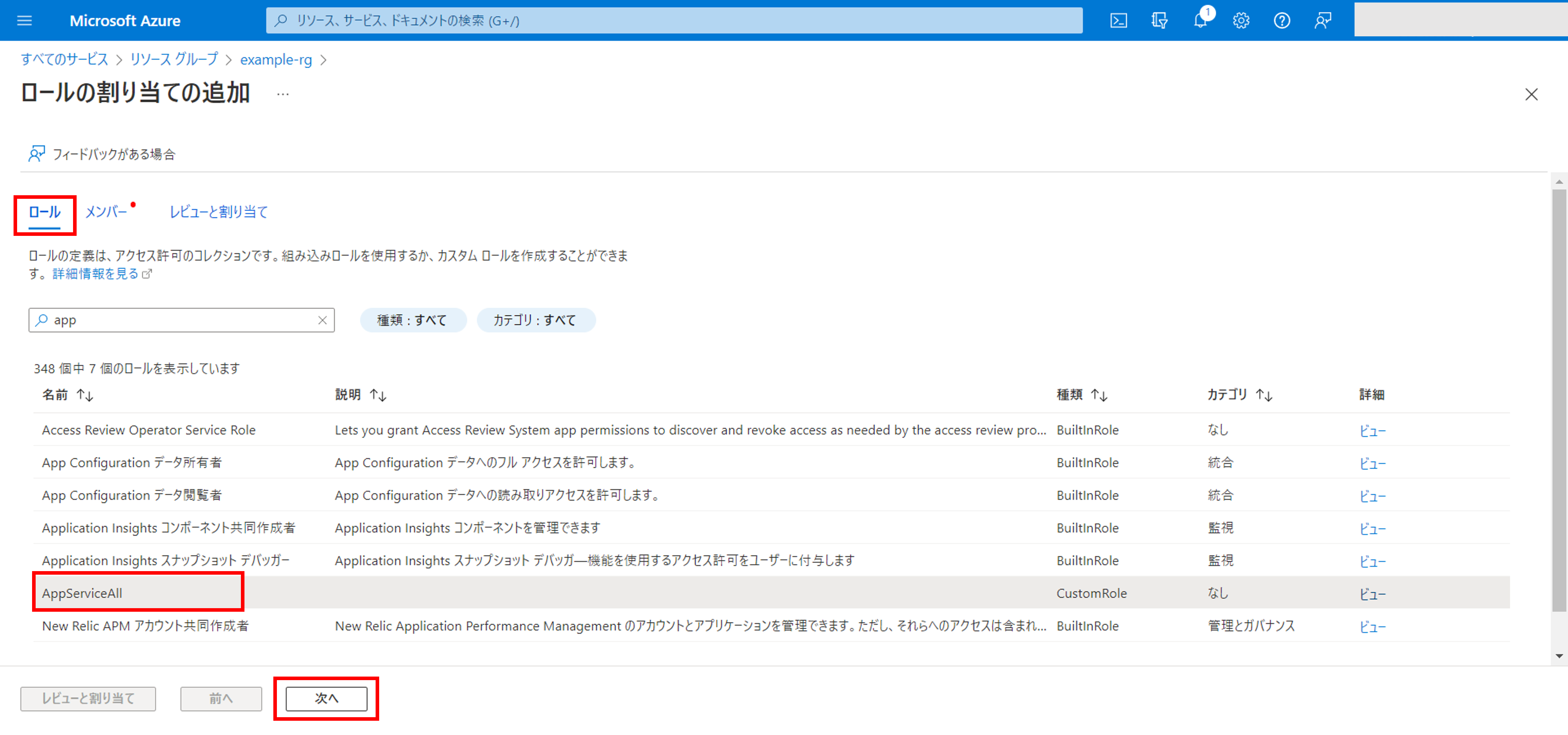
Task: Open ビュー for the AppServiceAll role
Action: point(1373,595)
